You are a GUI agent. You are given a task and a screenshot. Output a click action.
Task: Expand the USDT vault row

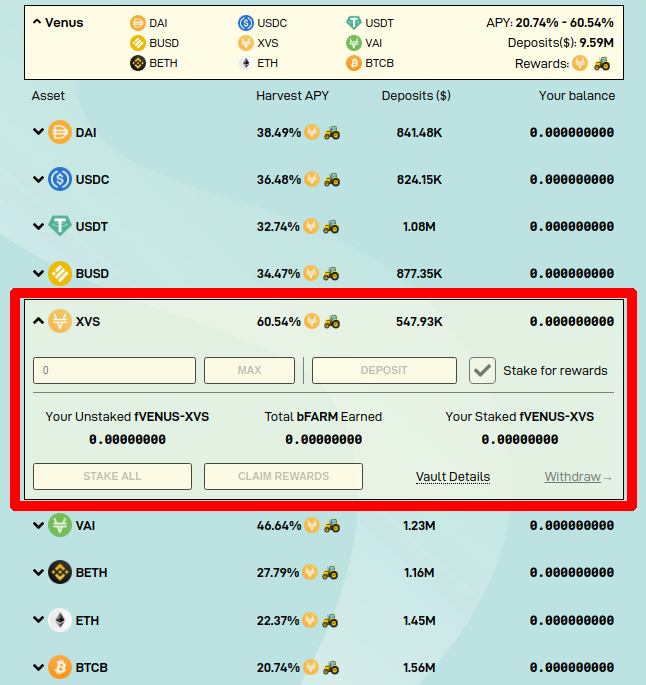[x=38, y=226]
